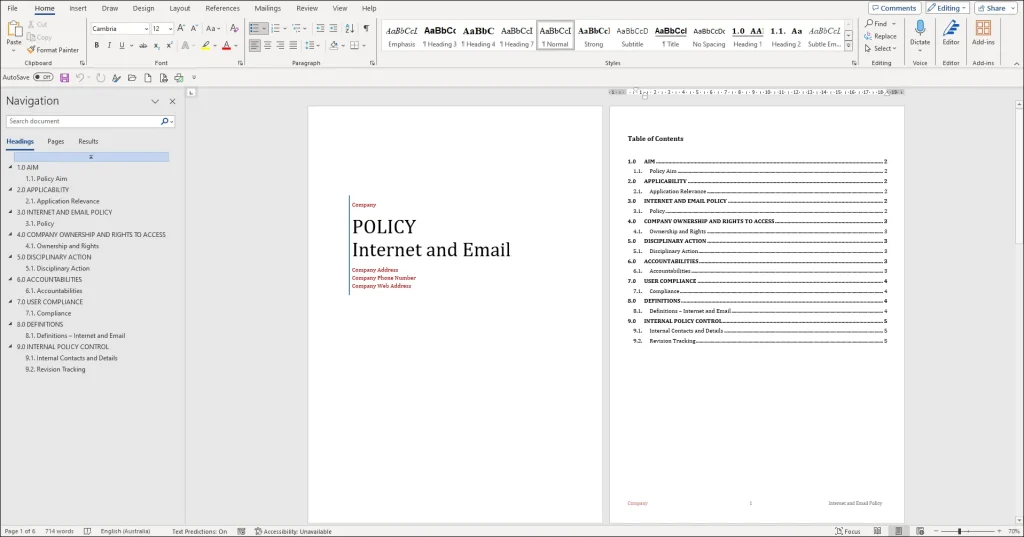Open the Add-ins panel
The image size is (1024, 537).
click(983, 33)
